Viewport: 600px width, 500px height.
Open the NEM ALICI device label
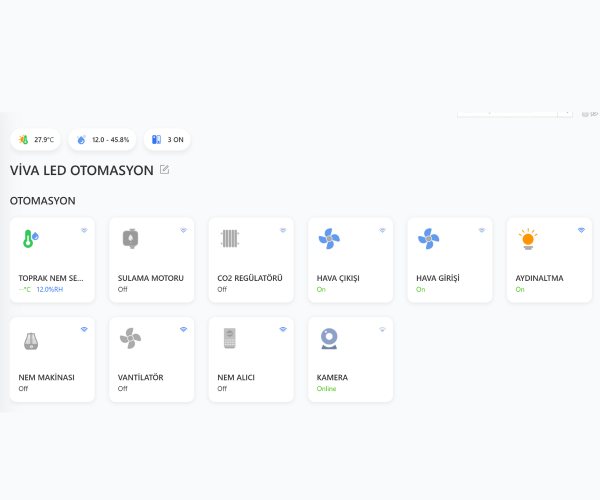236,378
